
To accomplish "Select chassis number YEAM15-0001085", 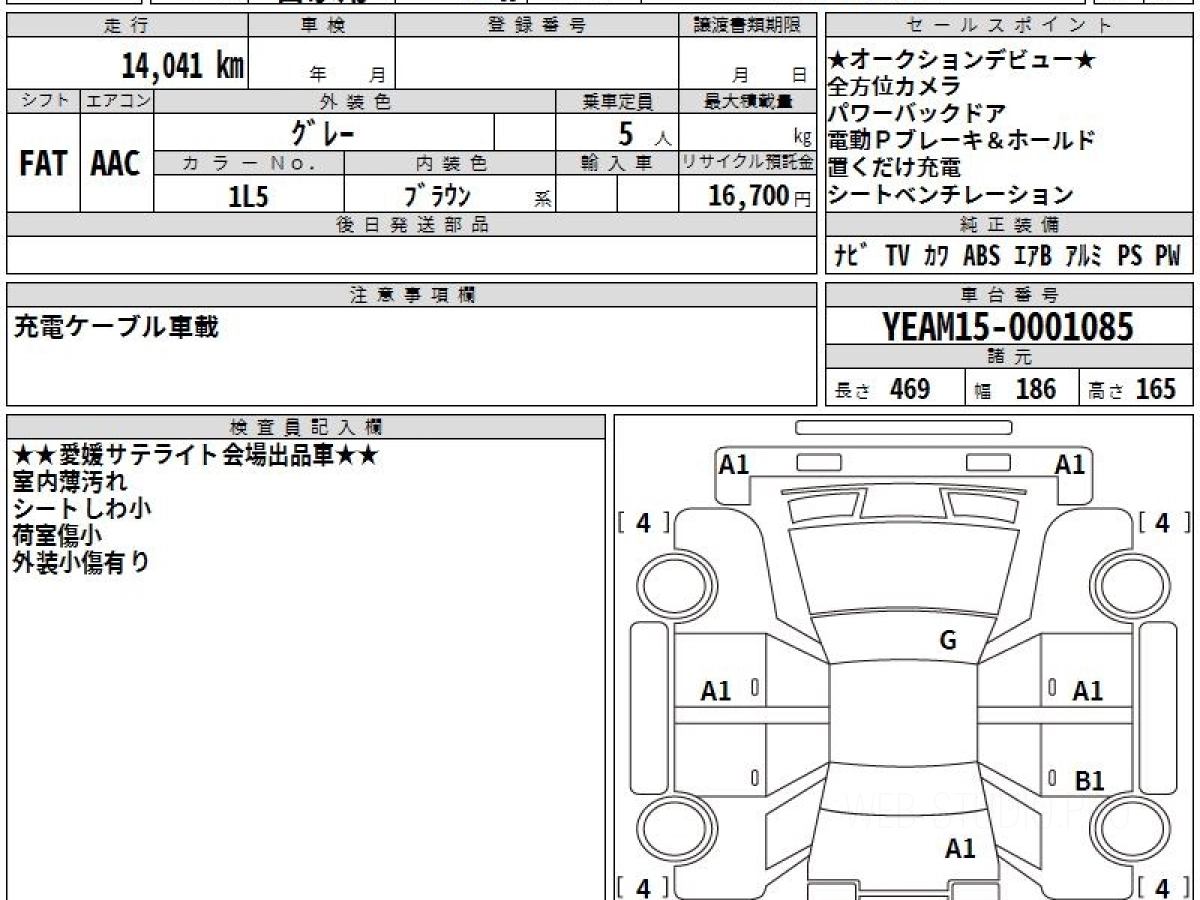I will click(x=1008, y=326).
